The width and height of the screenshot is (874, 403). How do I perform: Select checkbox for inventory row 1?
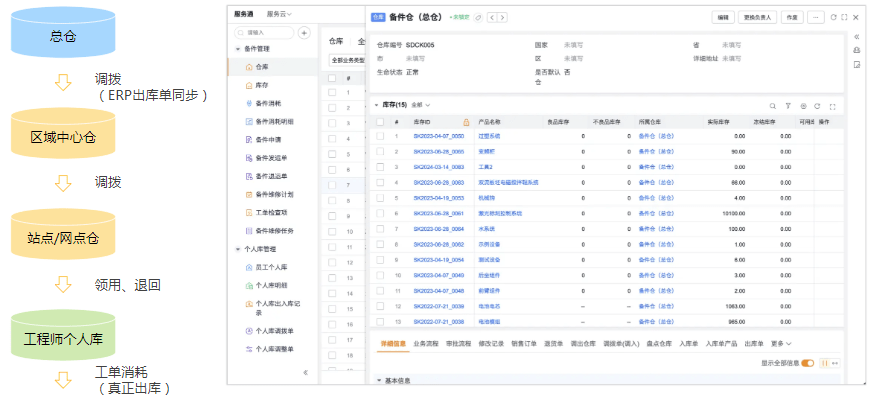[x=380, y=135]
